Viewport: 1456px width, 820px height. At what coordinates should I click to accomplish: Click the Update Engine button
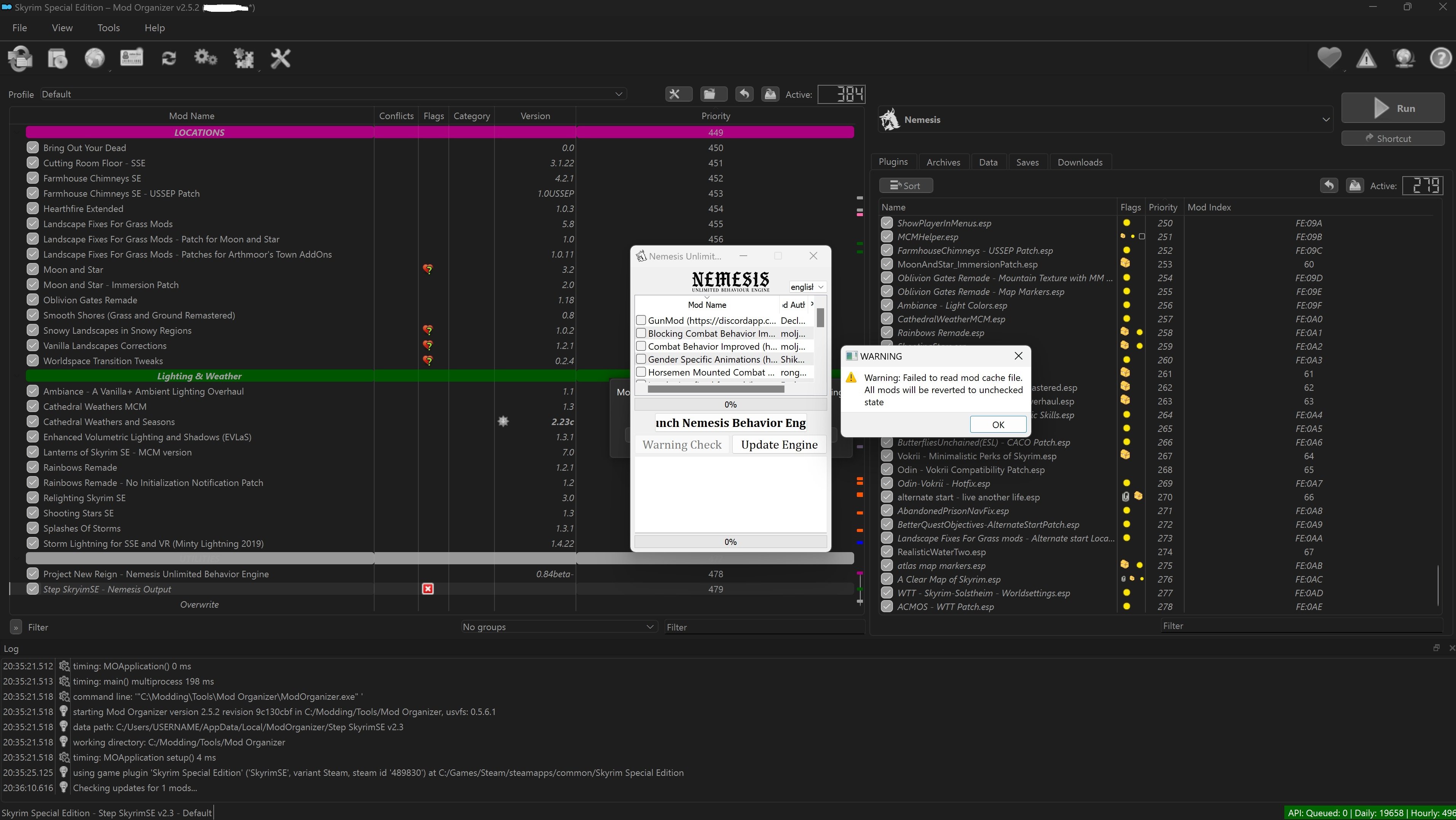[779, 445]
